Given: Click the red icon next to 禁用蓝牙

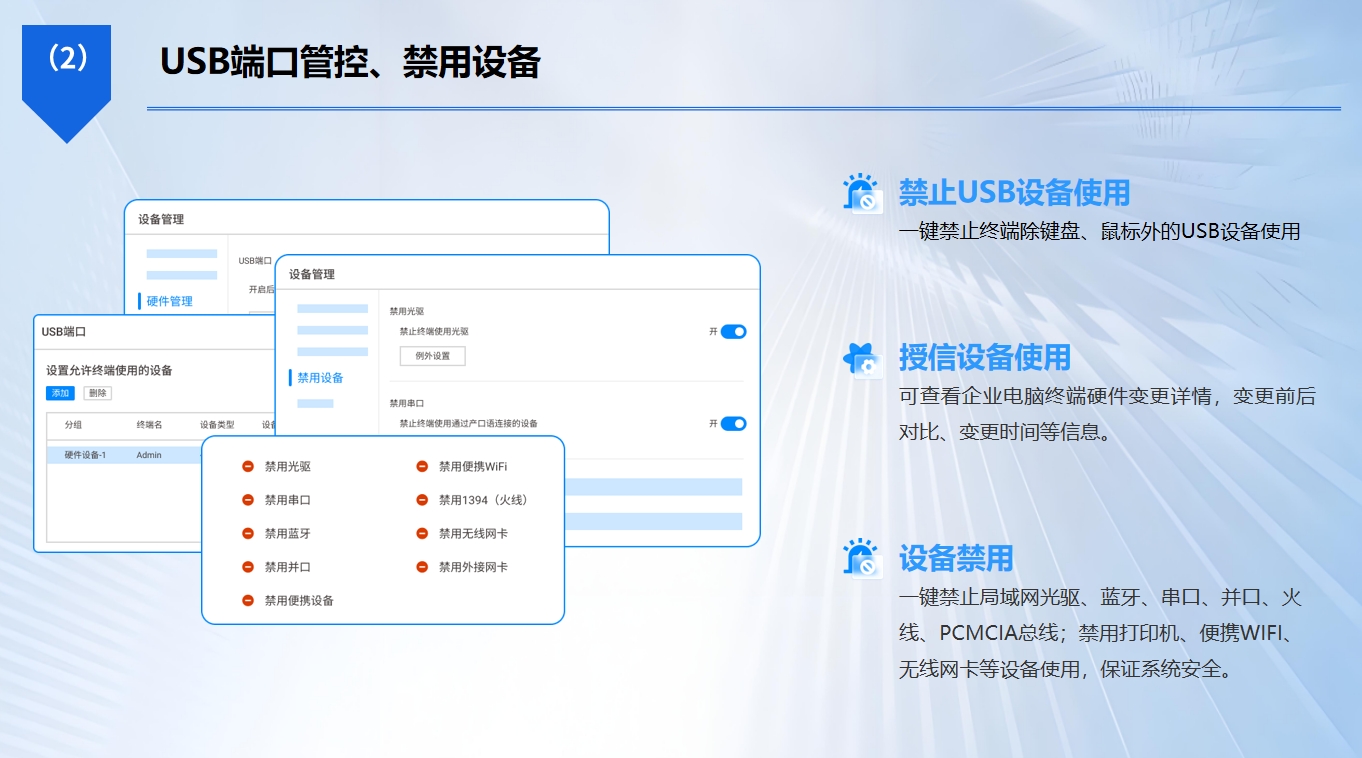Looking at the screenshot, I should pyautogui.click(x=248, y=534).
